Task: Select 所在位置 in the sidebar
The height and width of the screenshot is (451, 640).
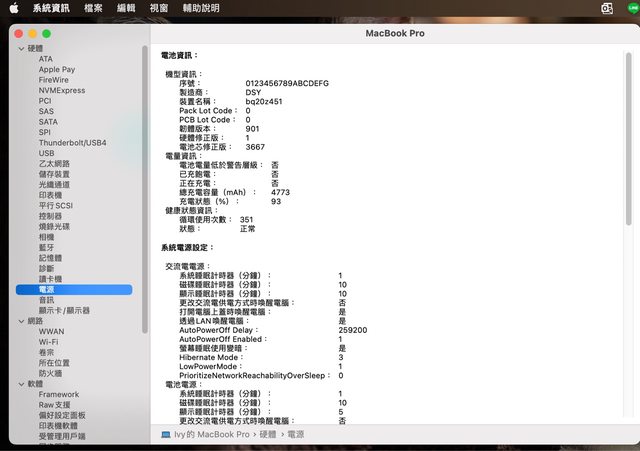Action: click(54, 363)
